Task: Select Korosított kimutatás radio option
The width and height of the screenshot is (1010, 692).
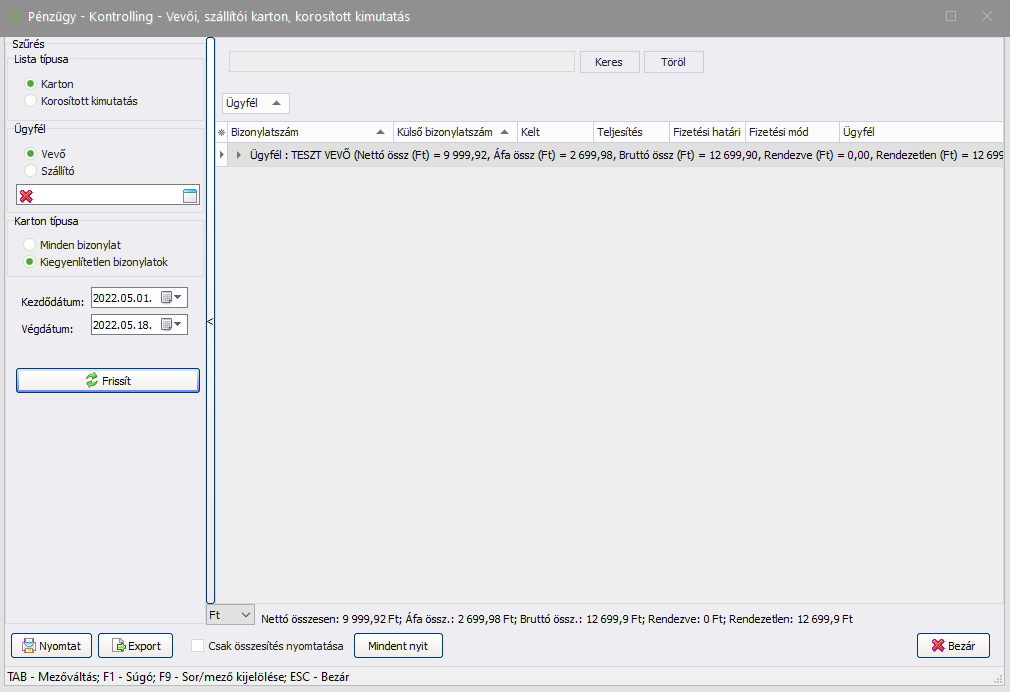Action: pos(31,101)
